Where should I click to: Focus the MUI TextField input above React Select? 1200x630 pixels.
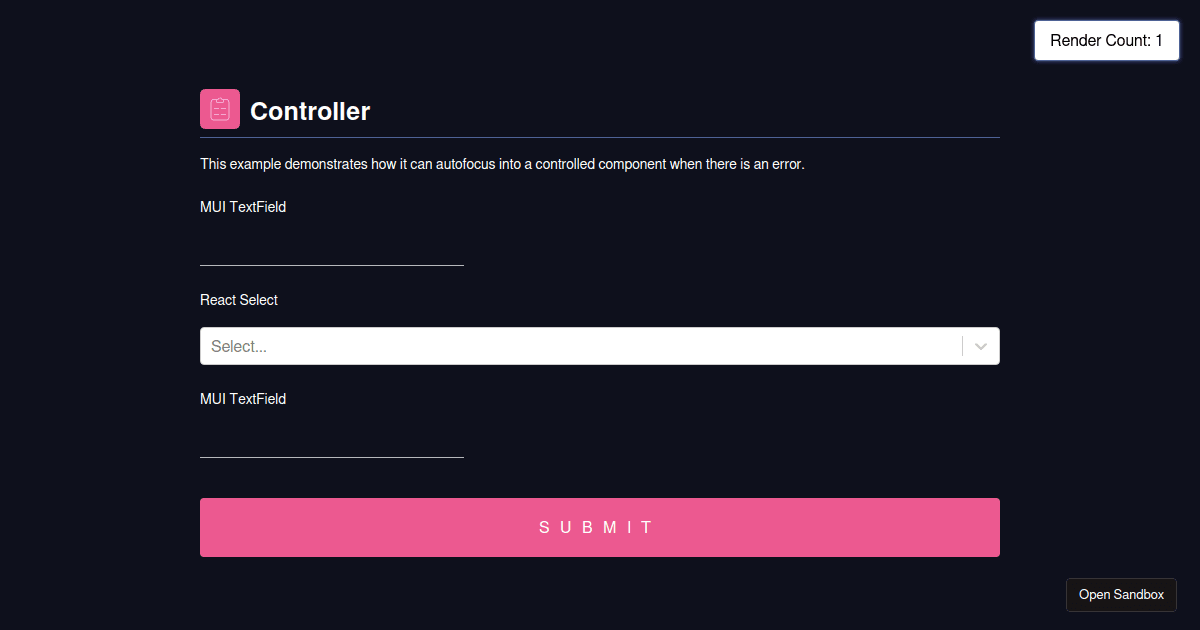[332, 249]
